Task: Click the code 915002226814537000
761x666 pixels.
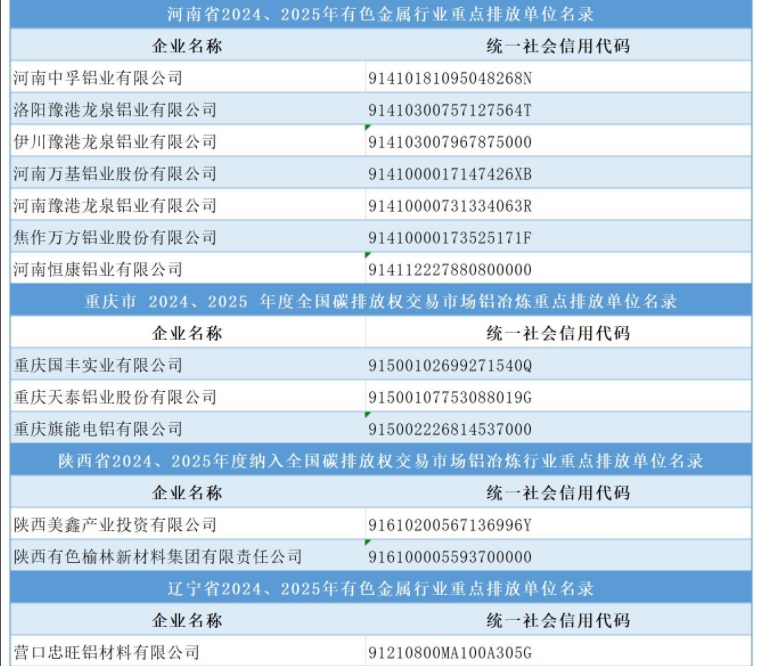Action: coord(449,430)
